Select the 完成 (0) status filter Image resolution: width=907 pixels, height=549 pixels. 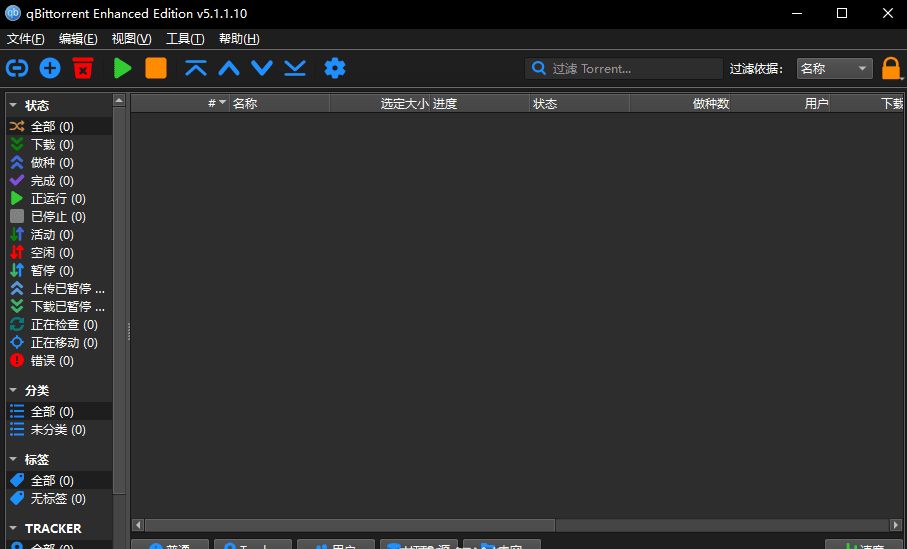tap(60, 180)
